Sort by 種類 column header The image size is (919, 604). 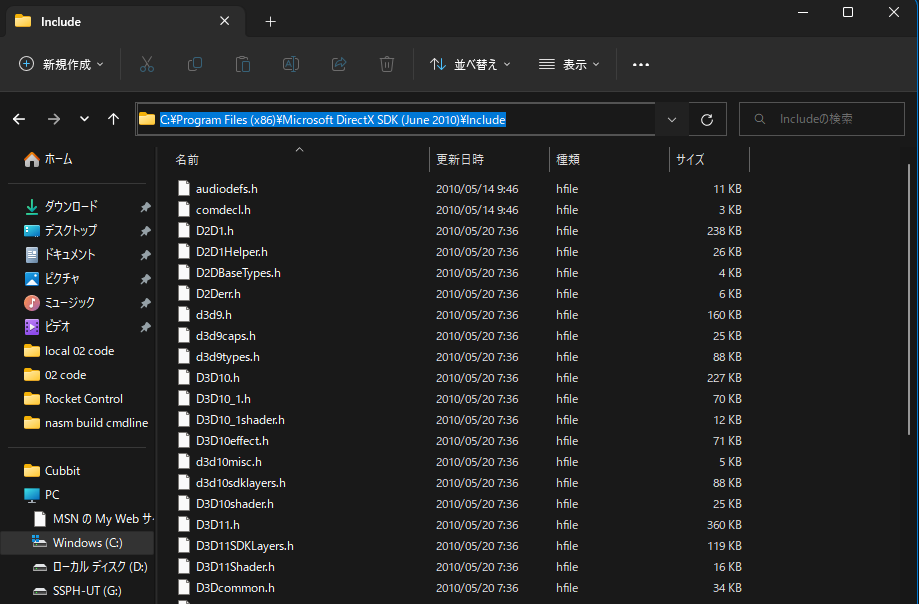click(609, 159)
